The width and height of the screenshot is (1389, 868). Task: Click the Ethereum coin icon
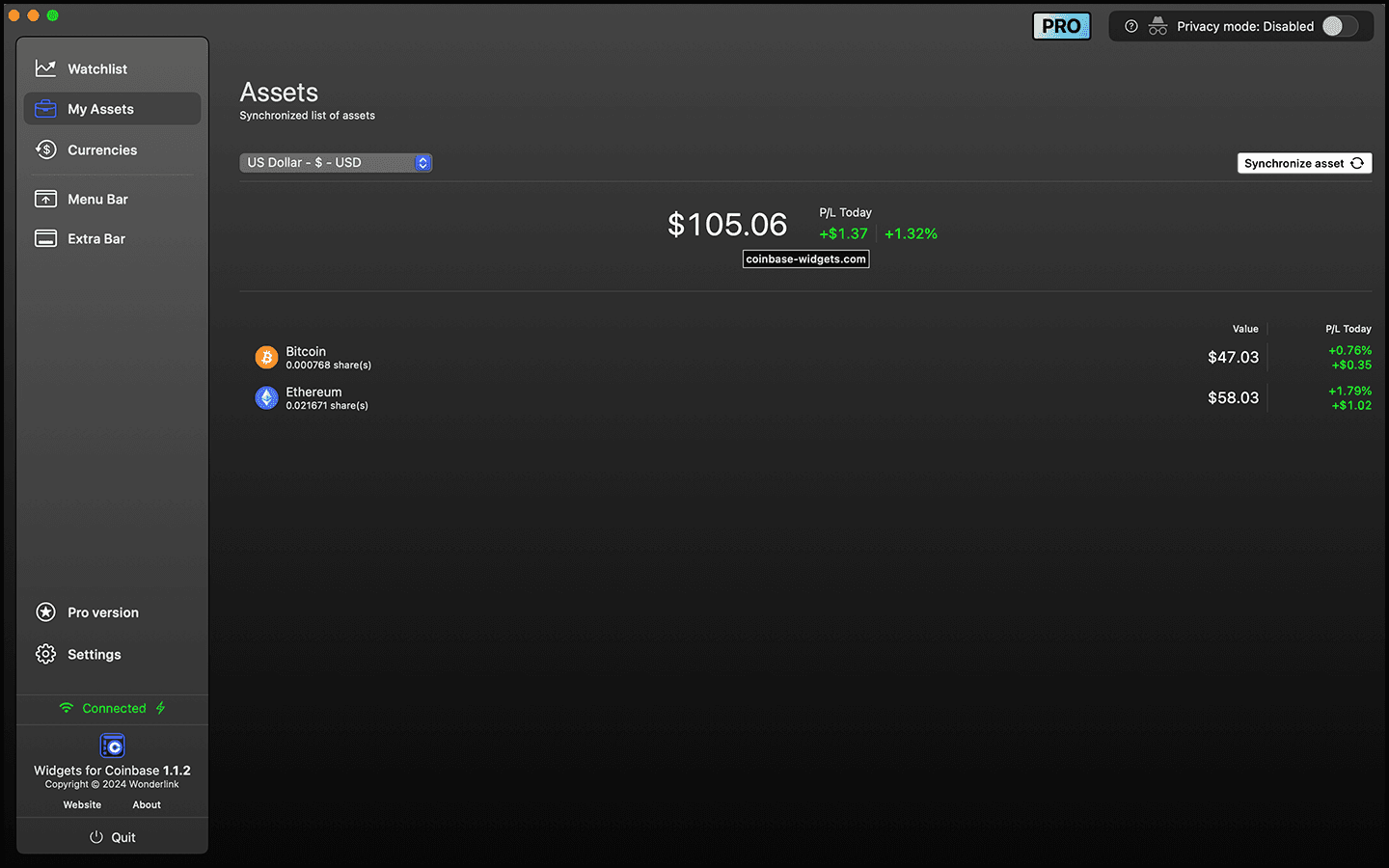coord(266,397)
